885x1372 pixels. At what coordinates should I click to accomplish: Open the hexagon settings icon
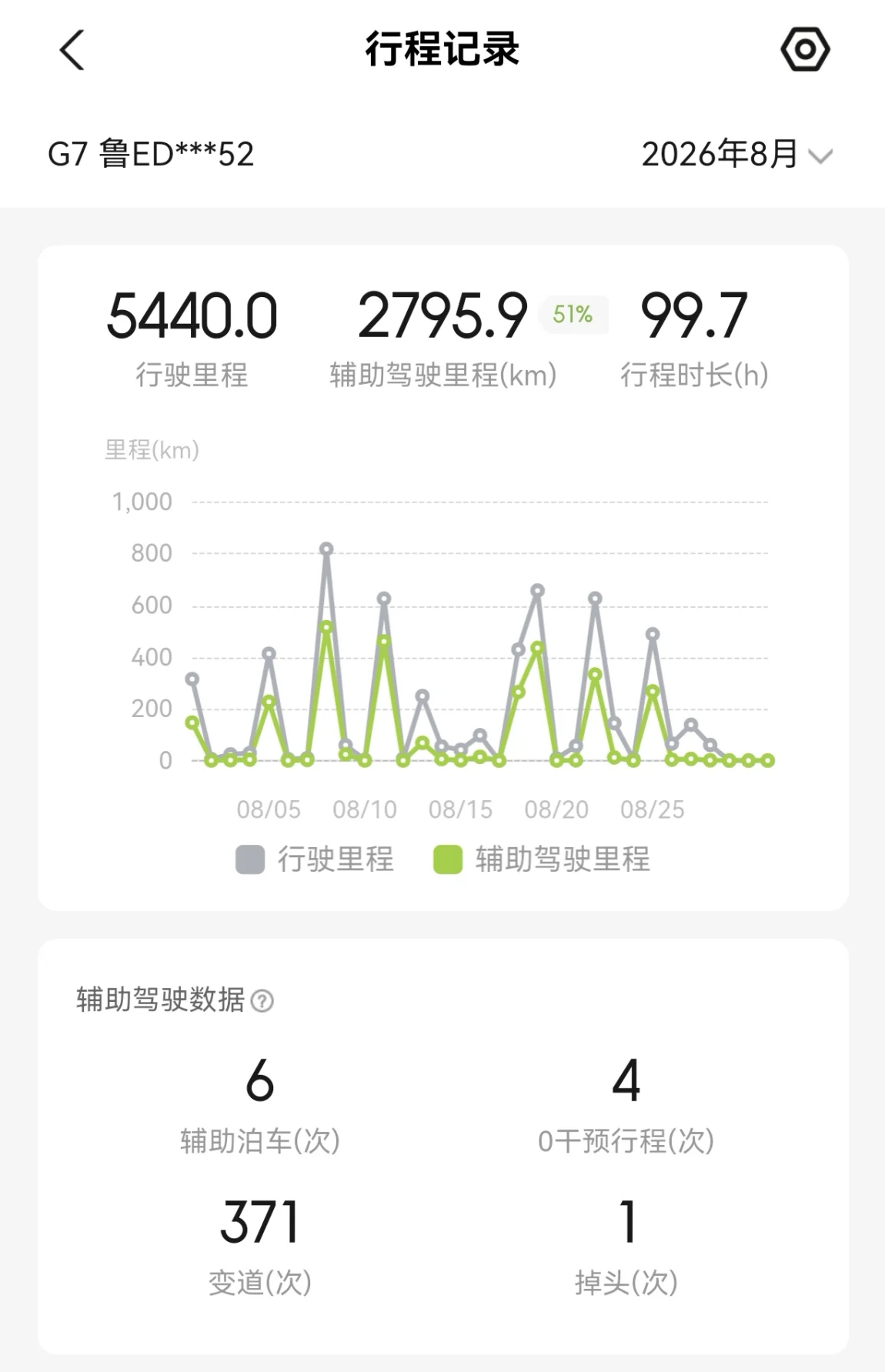click(805, 50)
